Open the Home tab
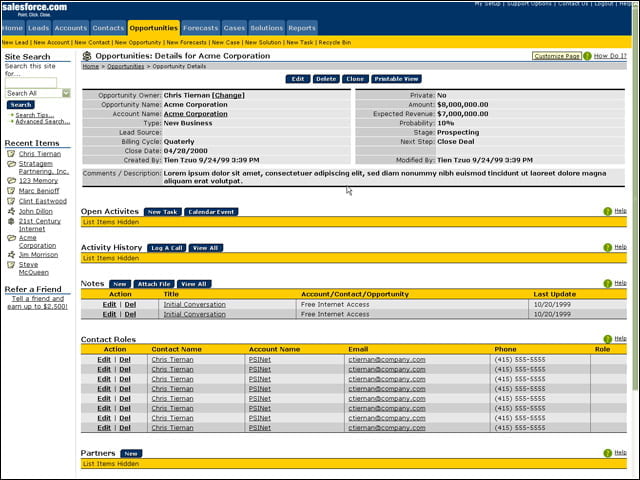 (13, 28)
